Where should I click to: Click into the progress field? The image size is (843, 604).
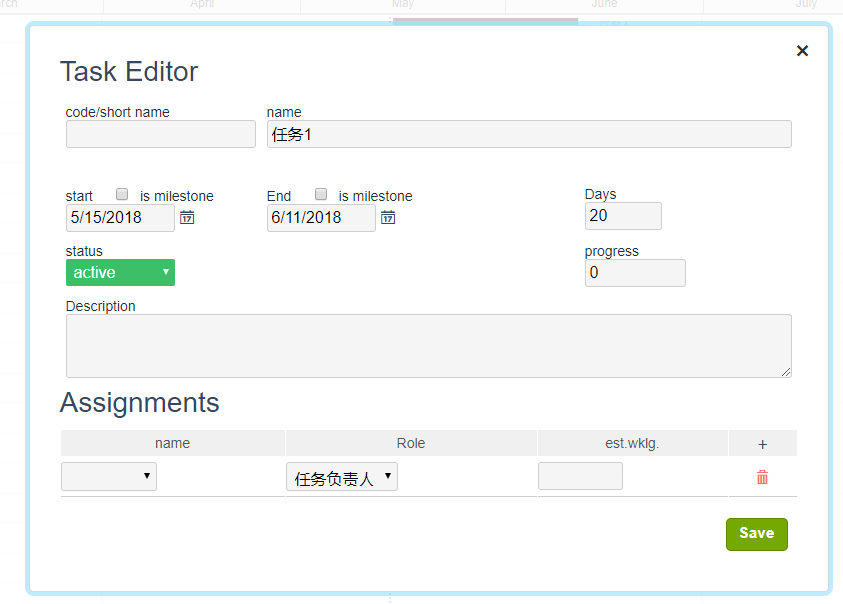(635, 273)
